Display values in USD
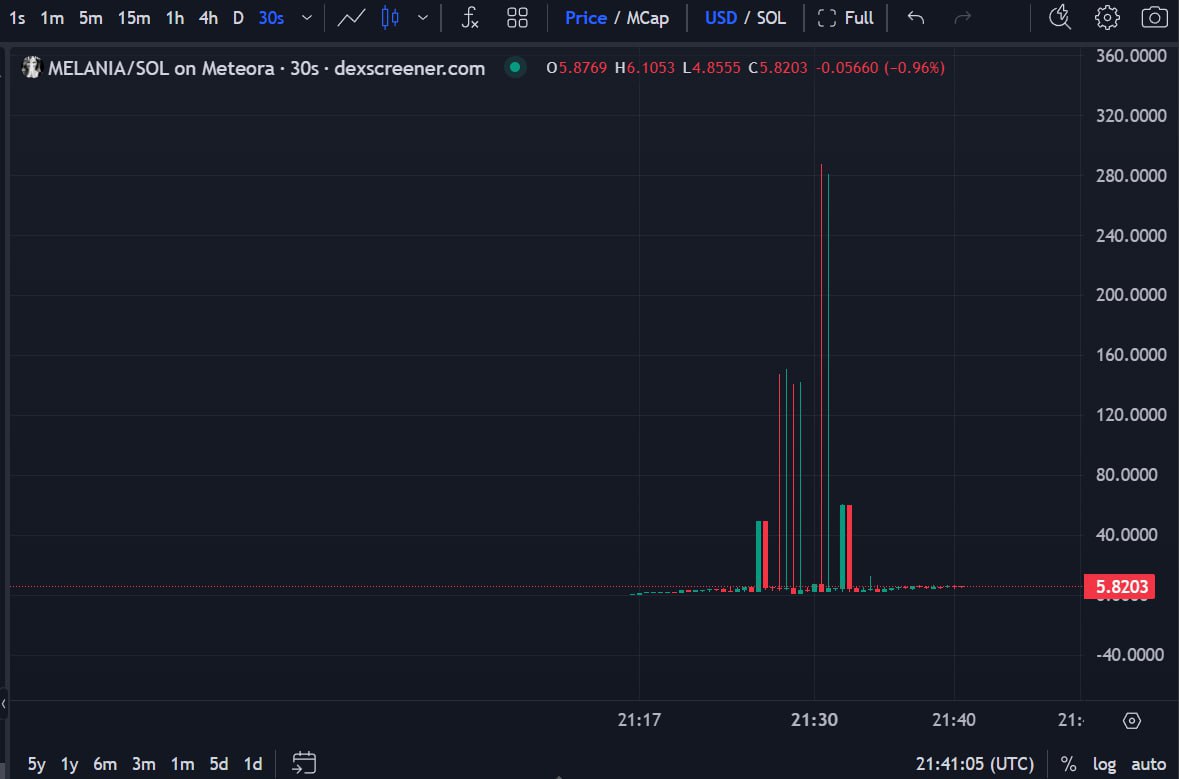Screen dimensions: 1179x779 click(x=720, y=18)
